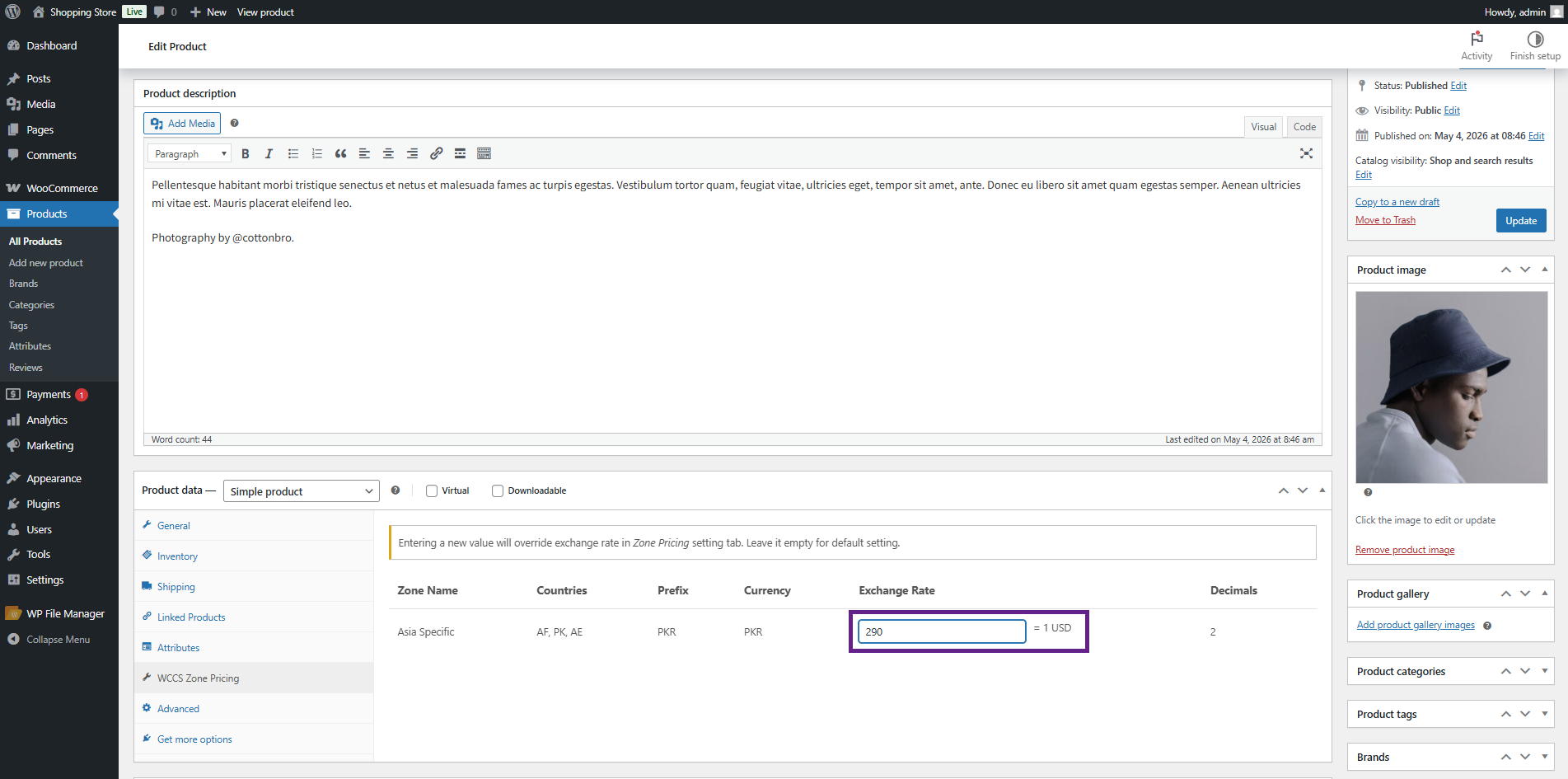Align text left in editor
Image resolution: width=1568 pixels, height=779 pixels.
tap(364, 153)
